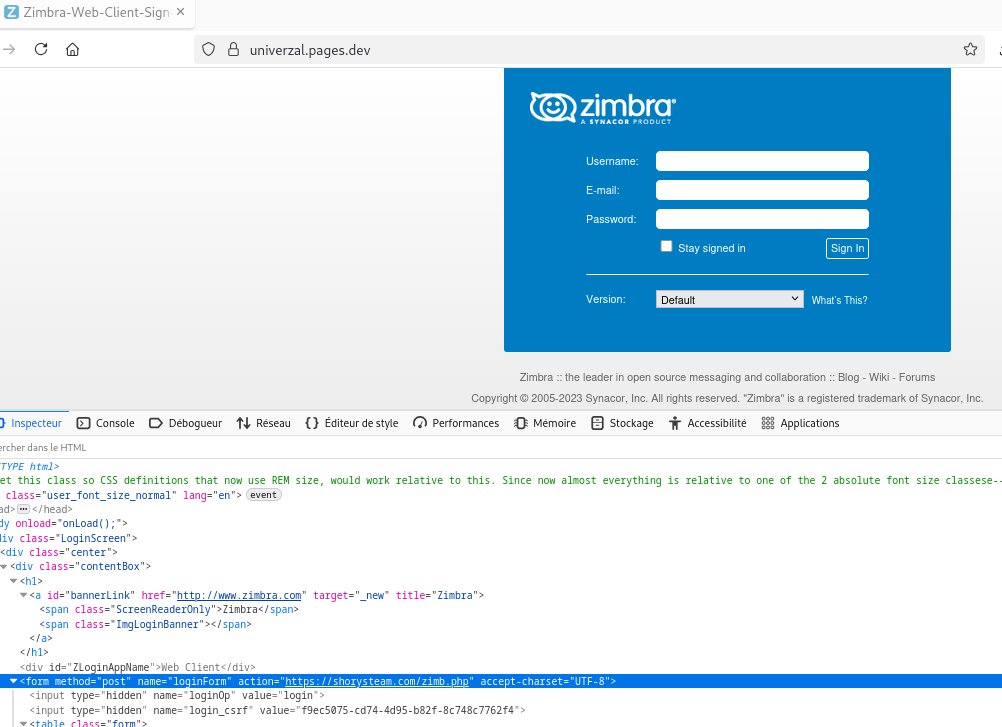Click the event badge on html element
The image size is (1002, 727).
point(263,495)
